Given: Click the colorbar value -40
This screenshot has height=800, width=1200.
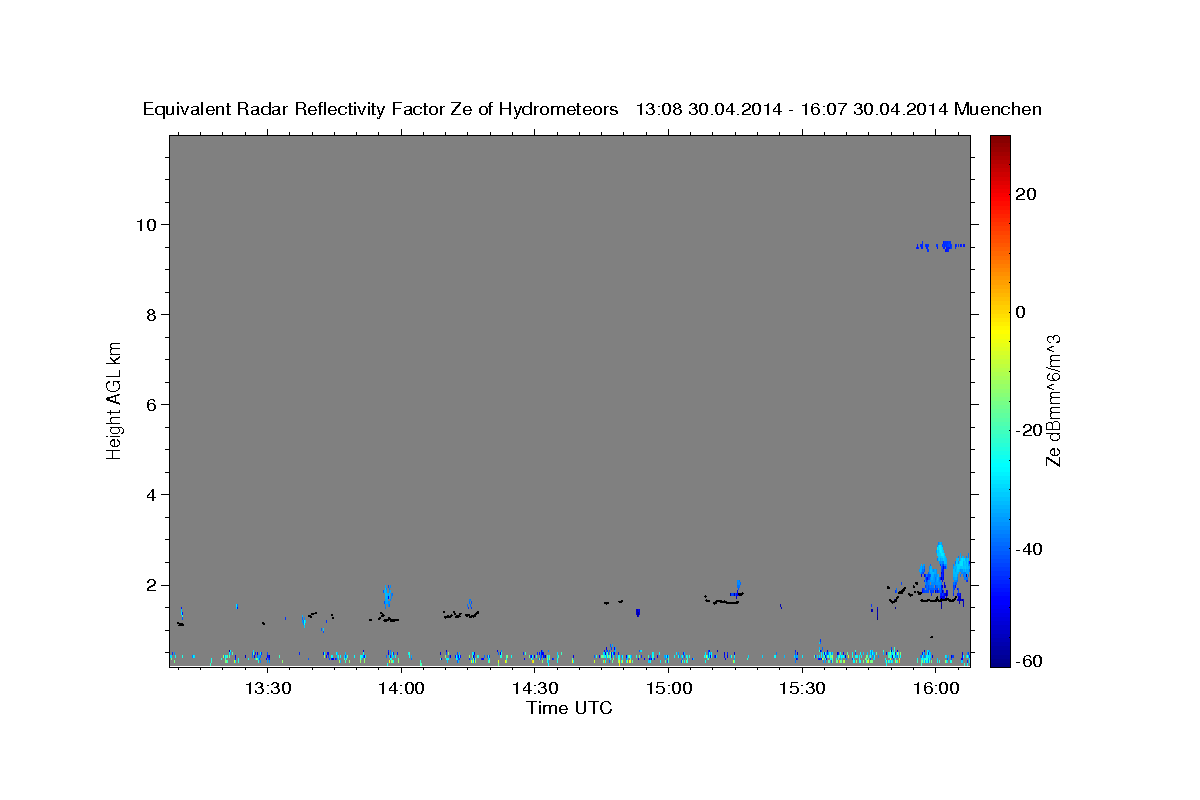Looking at the screenshot, I should point(1028,548).
